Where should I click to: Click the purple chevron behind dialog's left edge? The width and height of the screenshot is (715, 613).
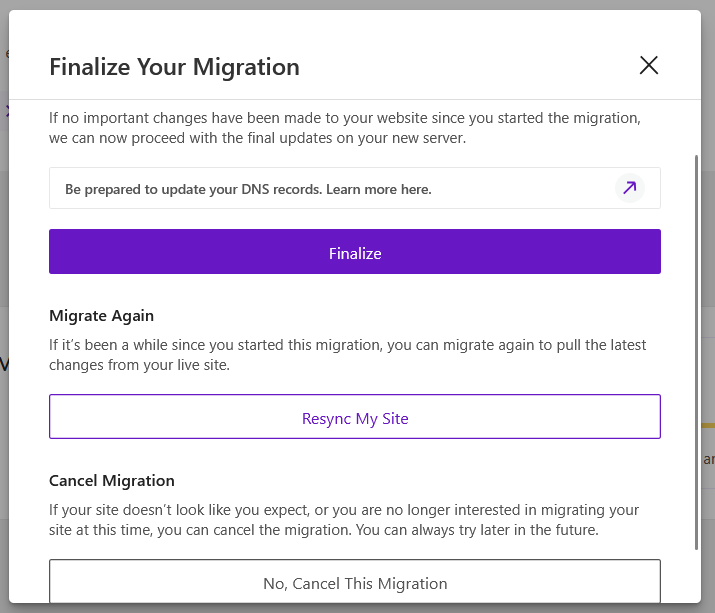(6, 110)
